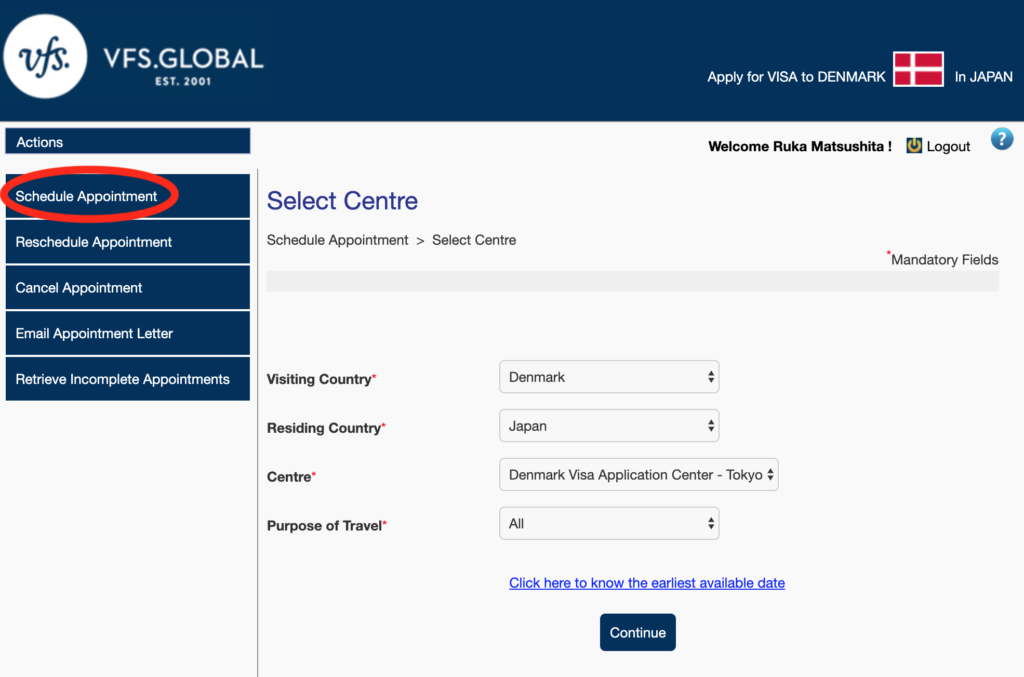Click the 'In JAPAN' header text
The image size is (1024, 677).
[984, 77]
